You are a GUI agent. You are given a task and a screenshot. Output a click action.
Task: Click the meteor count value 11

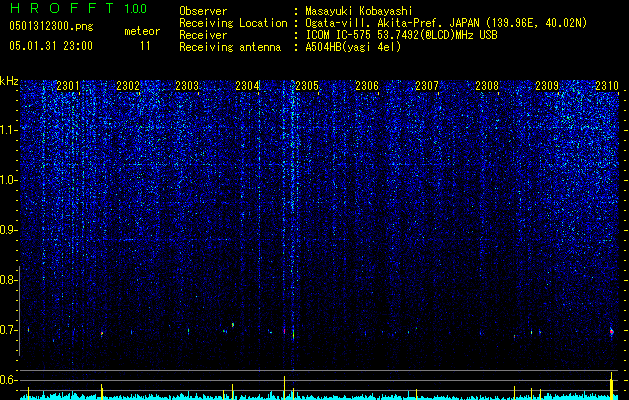click(145, 46)
